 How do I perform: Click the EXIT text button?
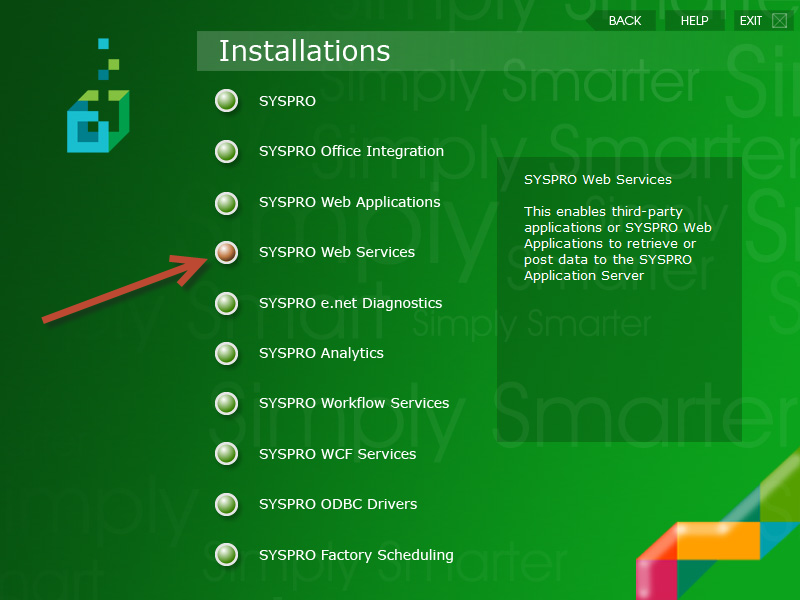pyautogui.click(x=751, y=21)
